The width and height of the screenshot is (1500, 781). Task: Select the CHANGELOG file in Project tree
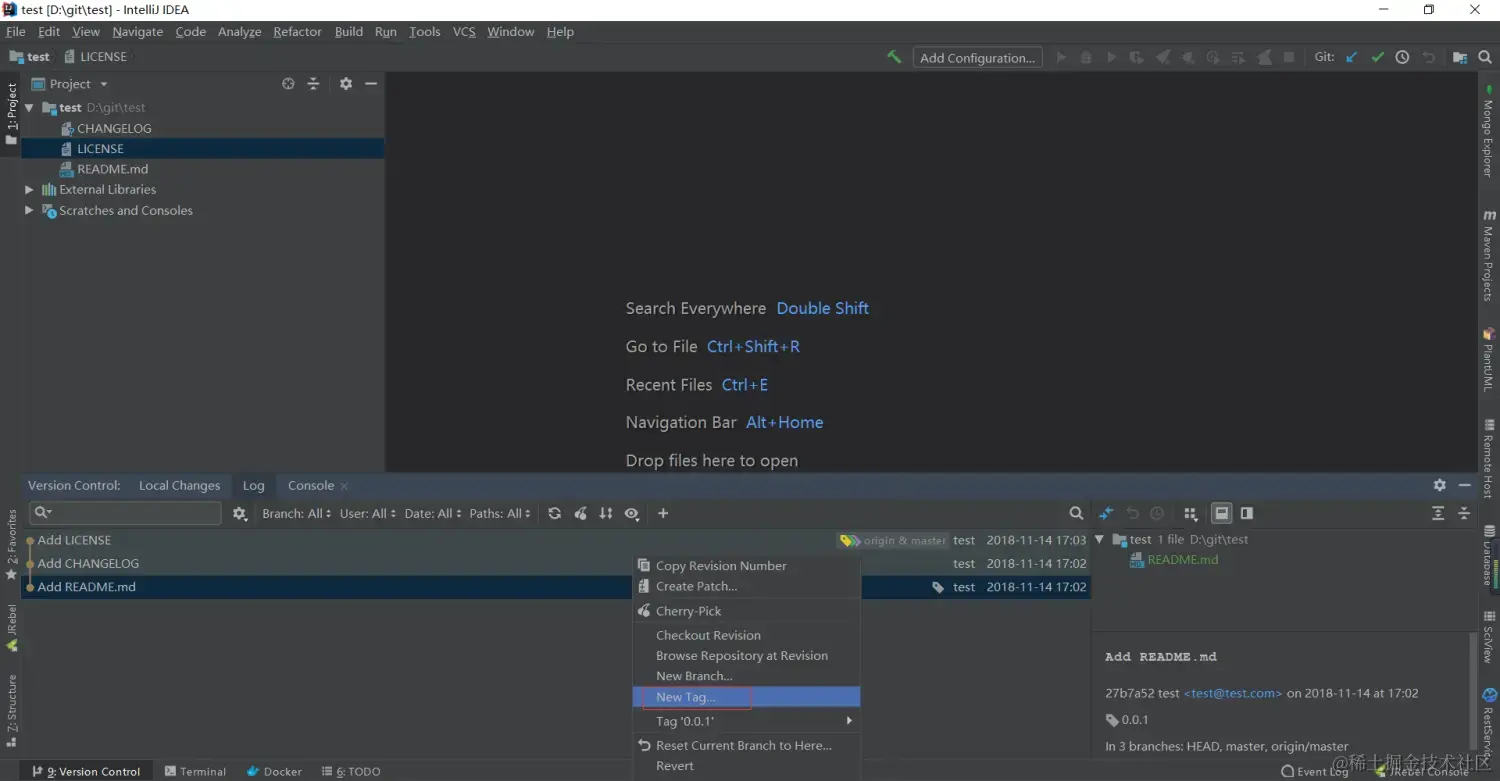click(114, 128)
